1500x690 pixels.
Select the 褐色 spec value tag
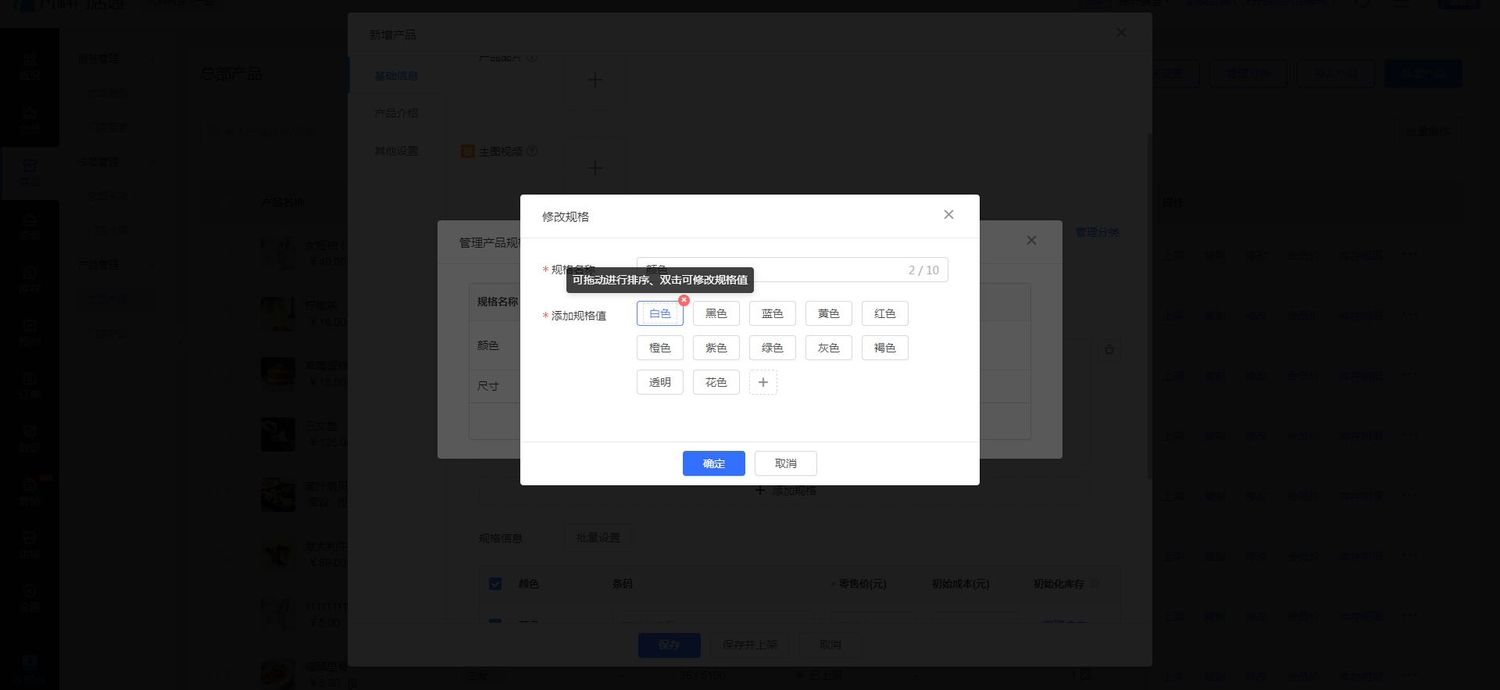point(885,348)
